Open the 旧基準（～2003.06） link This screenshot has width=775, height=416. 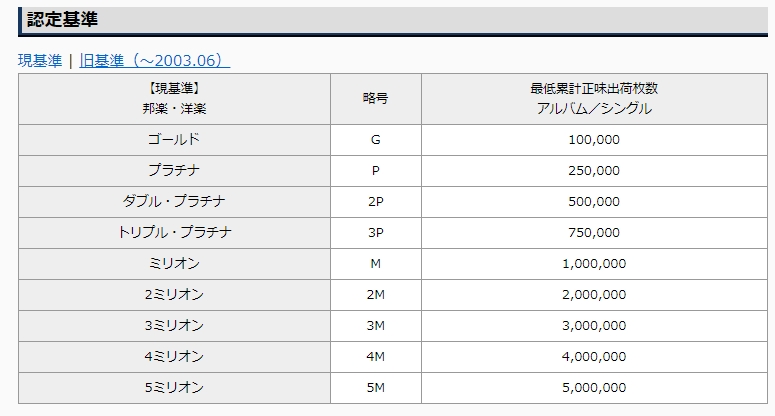154,60
